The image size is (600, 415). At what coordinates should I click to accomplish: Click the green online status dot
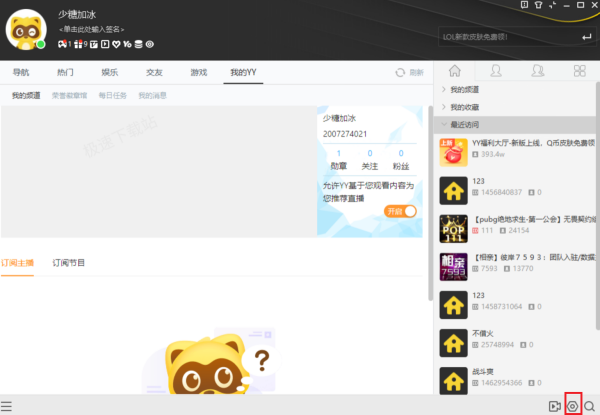point(41,44)
